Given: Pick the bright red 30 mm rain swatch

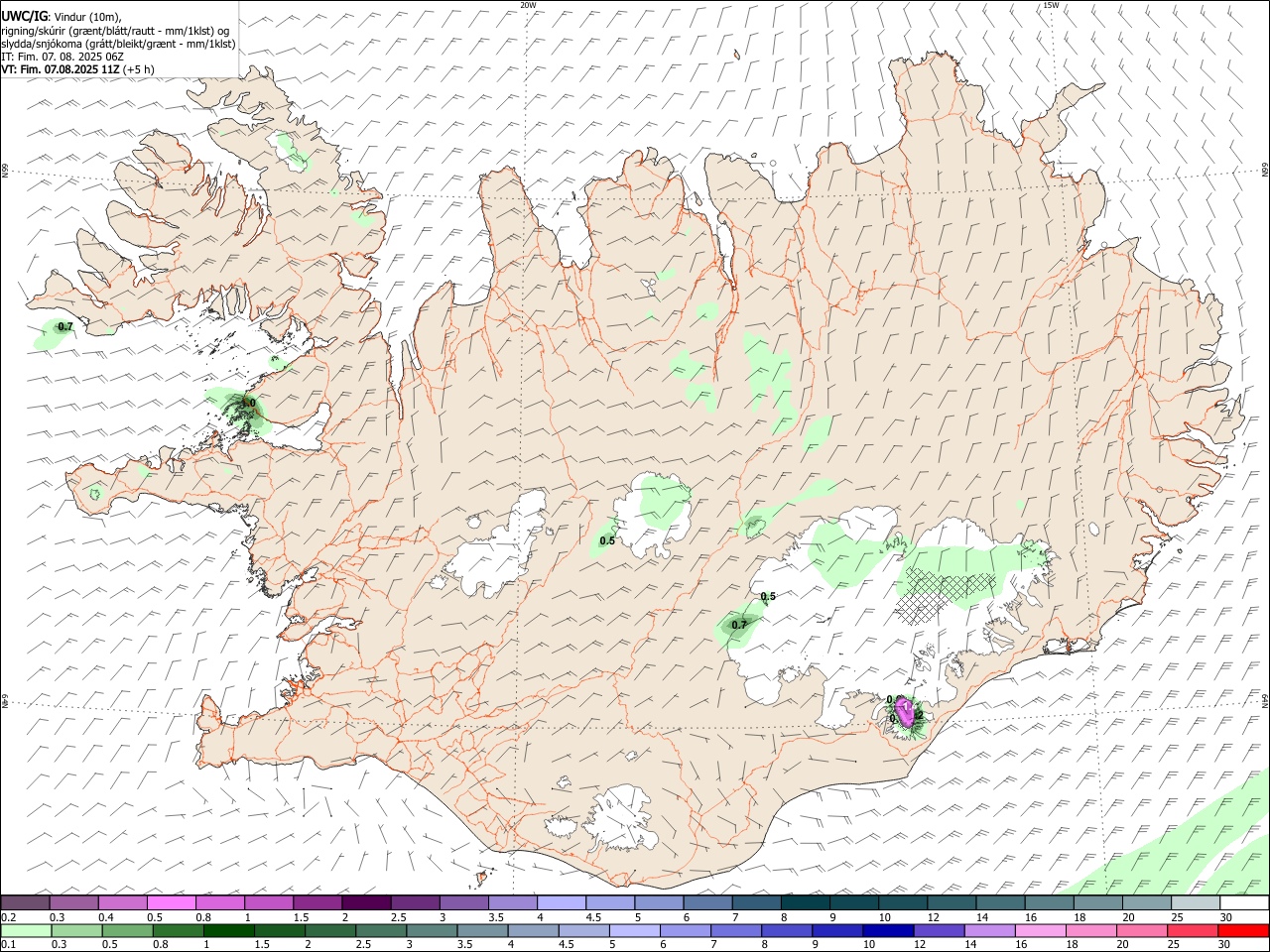Looking at the screenshot, I should tap(1243, 931).
